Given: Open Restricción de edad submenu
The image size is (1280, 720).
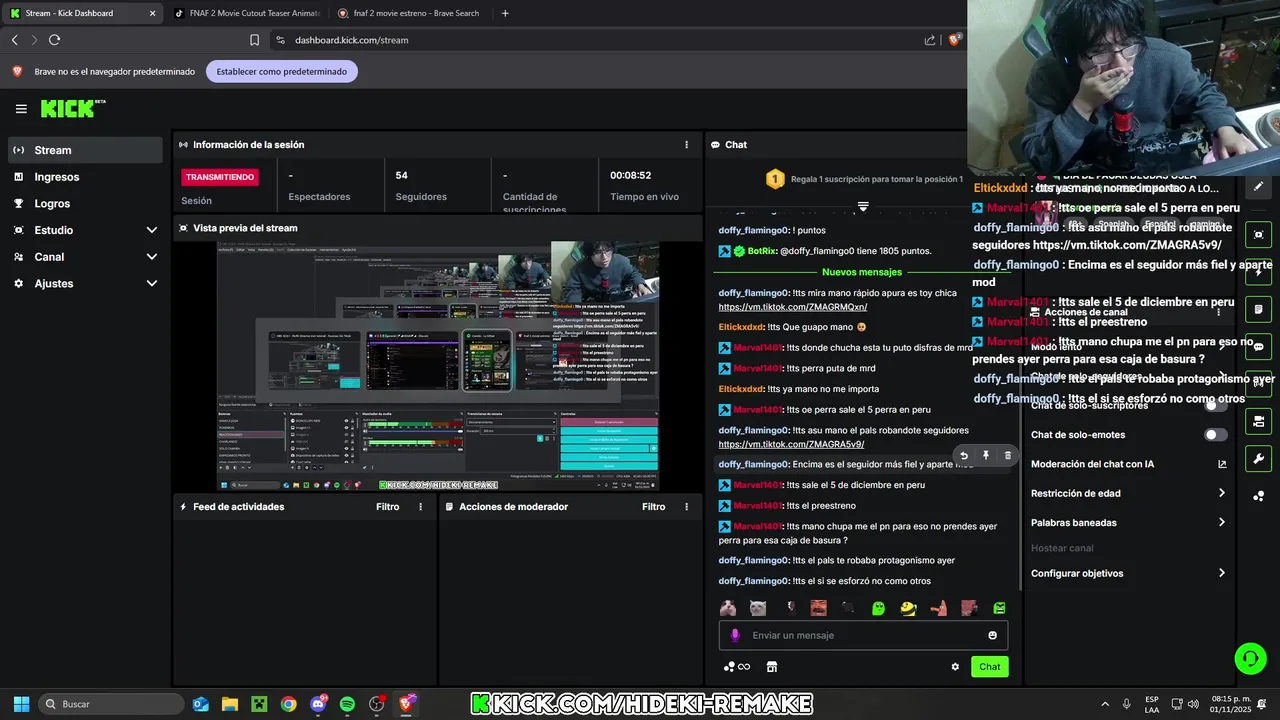Looking at the screenshot, I should 1128,493.
